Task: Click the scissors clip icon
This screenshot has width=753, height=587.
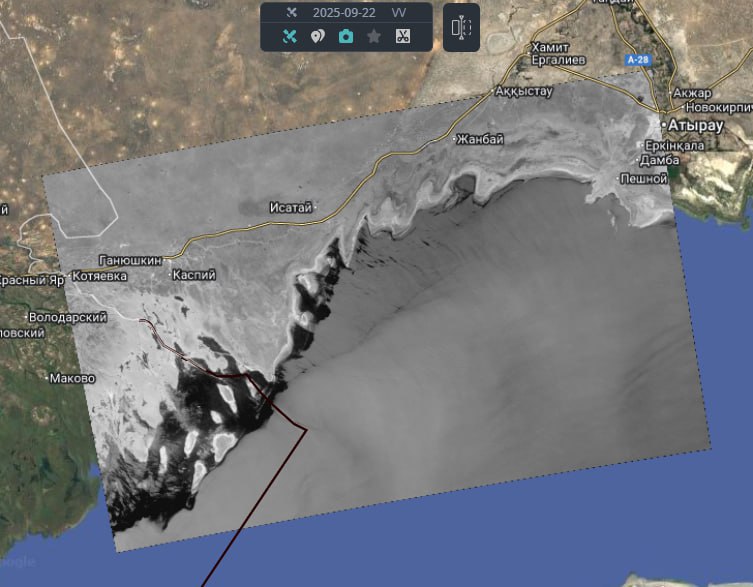Action: [x=402, y=37]
